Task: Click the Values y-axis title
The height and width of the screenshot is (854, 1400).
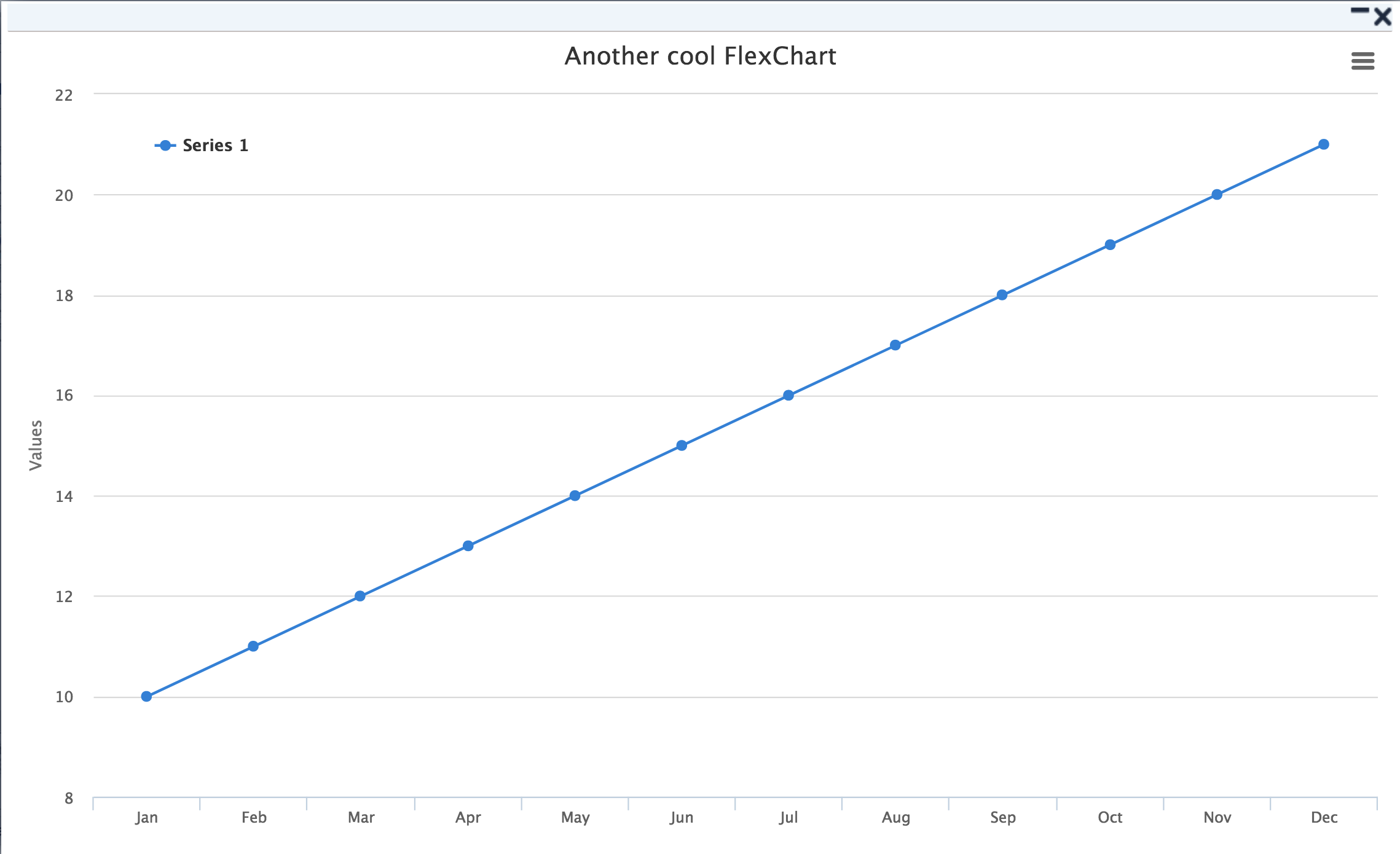Action: [36, 445]
